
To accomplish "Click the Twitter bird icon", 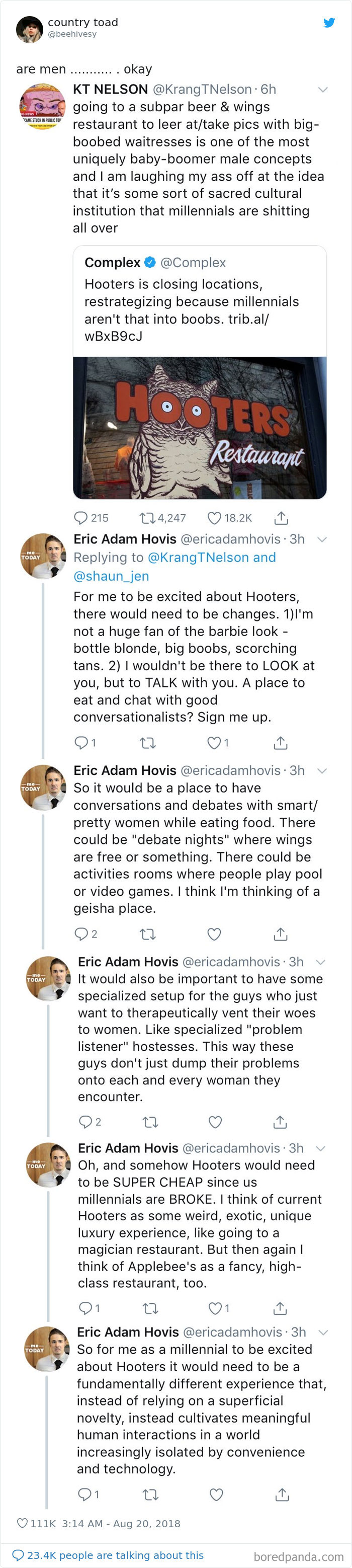I will [329, 23].
